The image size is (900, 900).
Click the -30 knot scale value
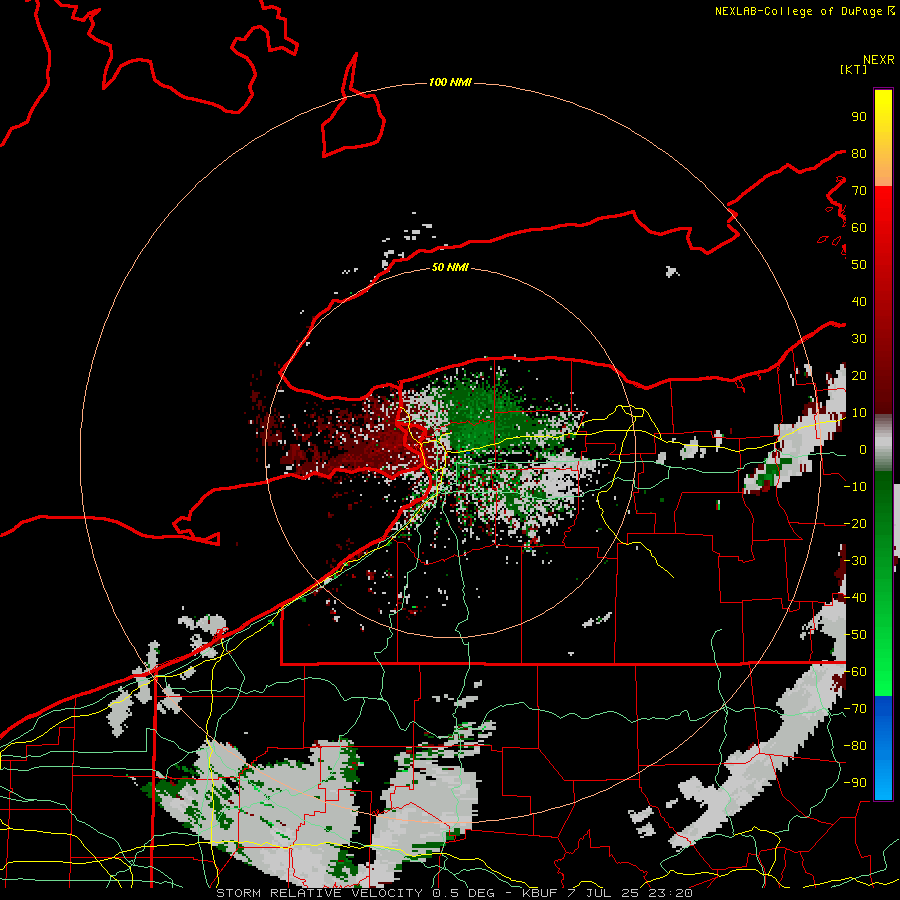(855, 561)
